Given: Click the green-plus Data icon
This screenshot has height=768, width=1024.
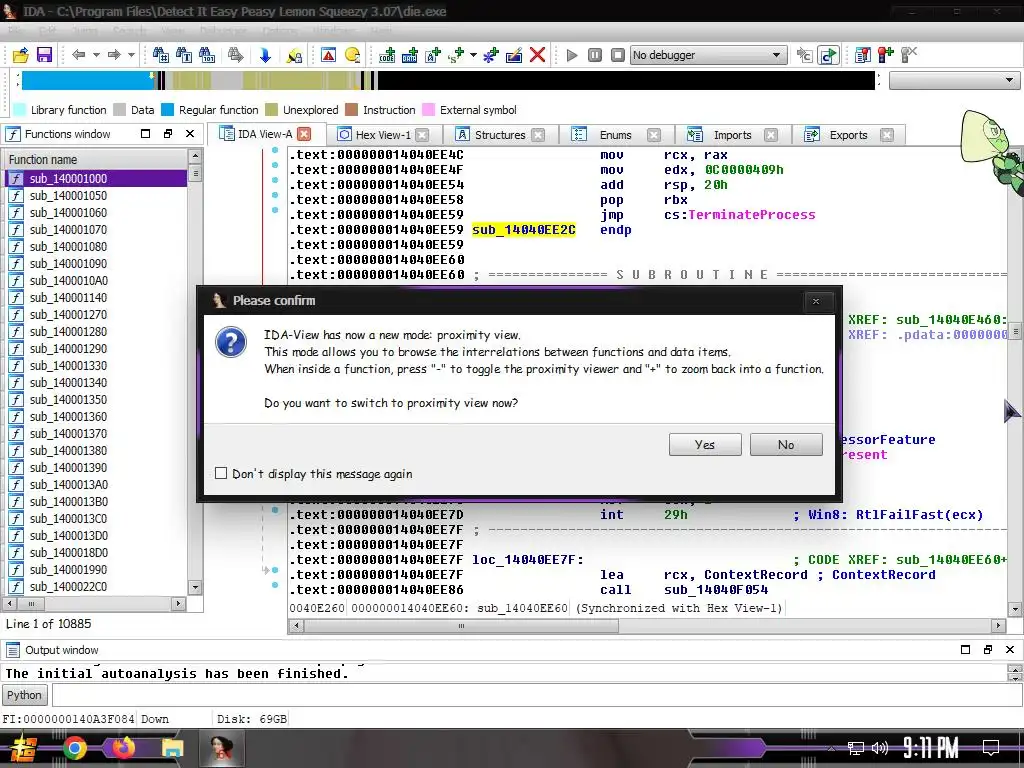Looking at the screenshot, I should (x=409, y=55).
